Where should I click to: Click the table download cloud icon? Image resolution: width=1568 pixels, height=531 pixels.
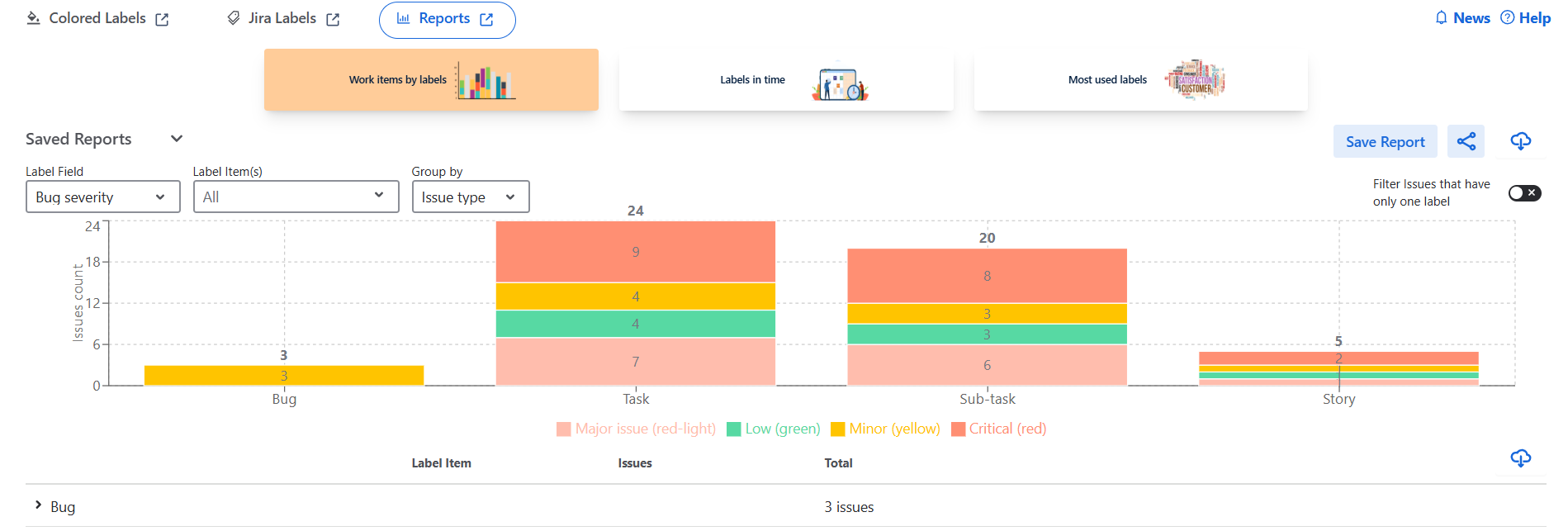click(1520, 458)
